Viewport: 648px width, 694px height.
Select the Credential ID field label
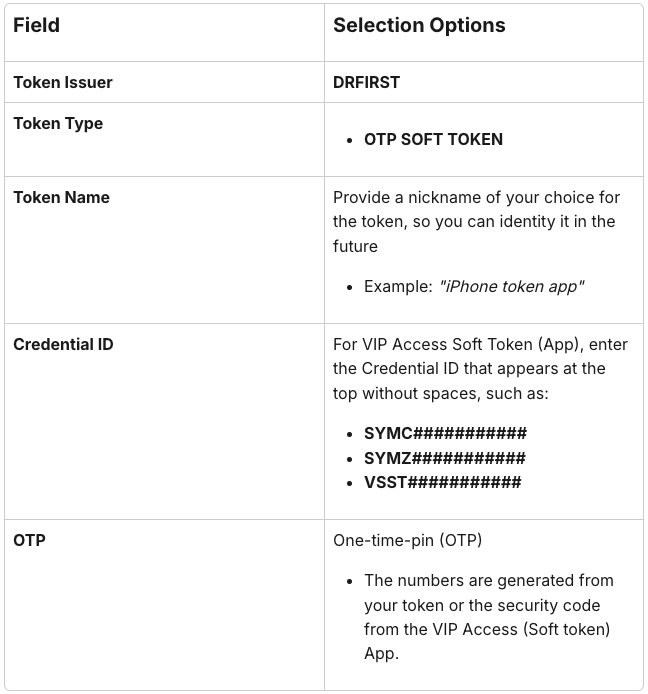tap(63, 344)
